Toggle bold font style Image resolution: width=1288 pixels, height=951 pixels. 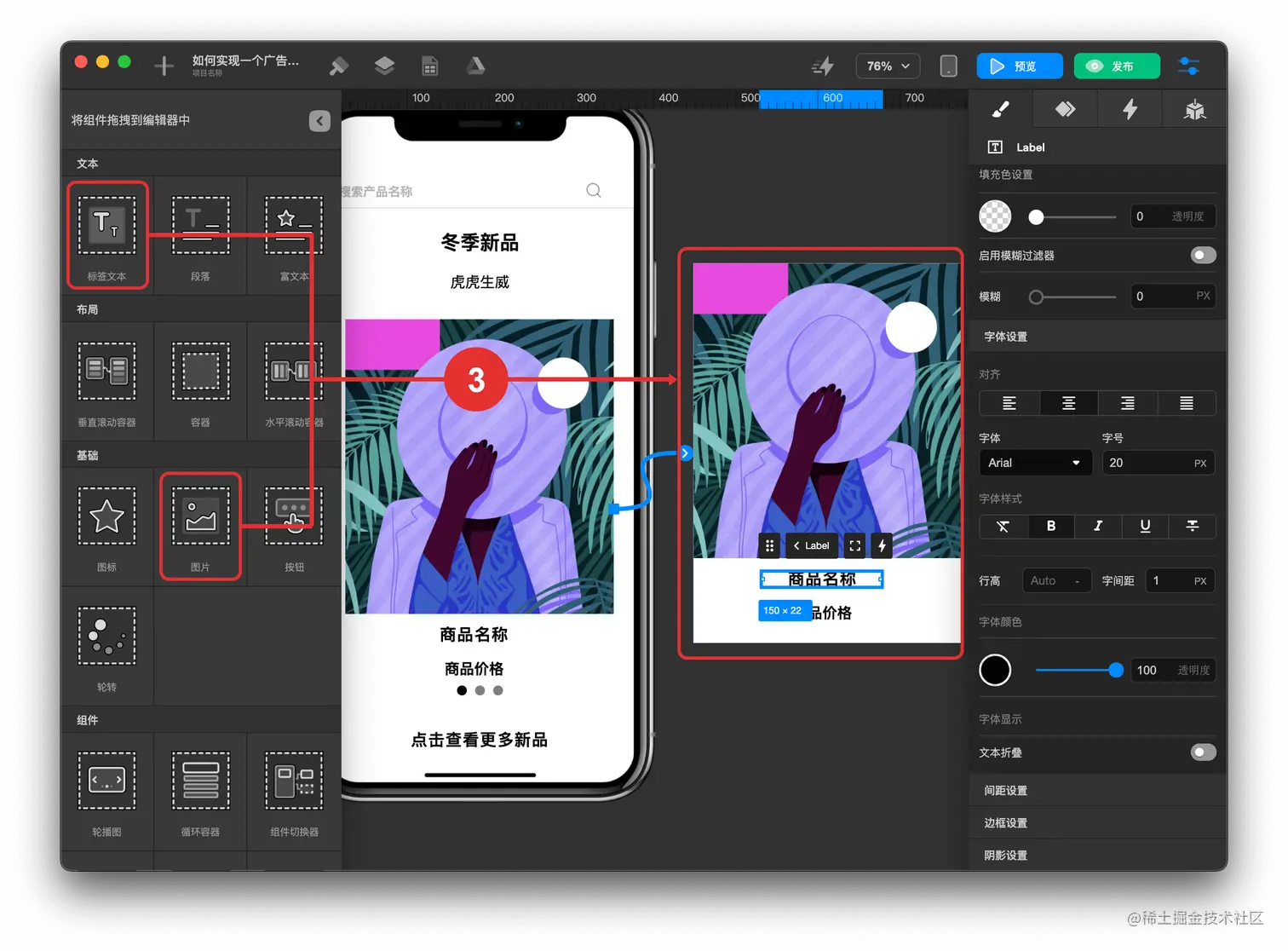[1050, 526]
